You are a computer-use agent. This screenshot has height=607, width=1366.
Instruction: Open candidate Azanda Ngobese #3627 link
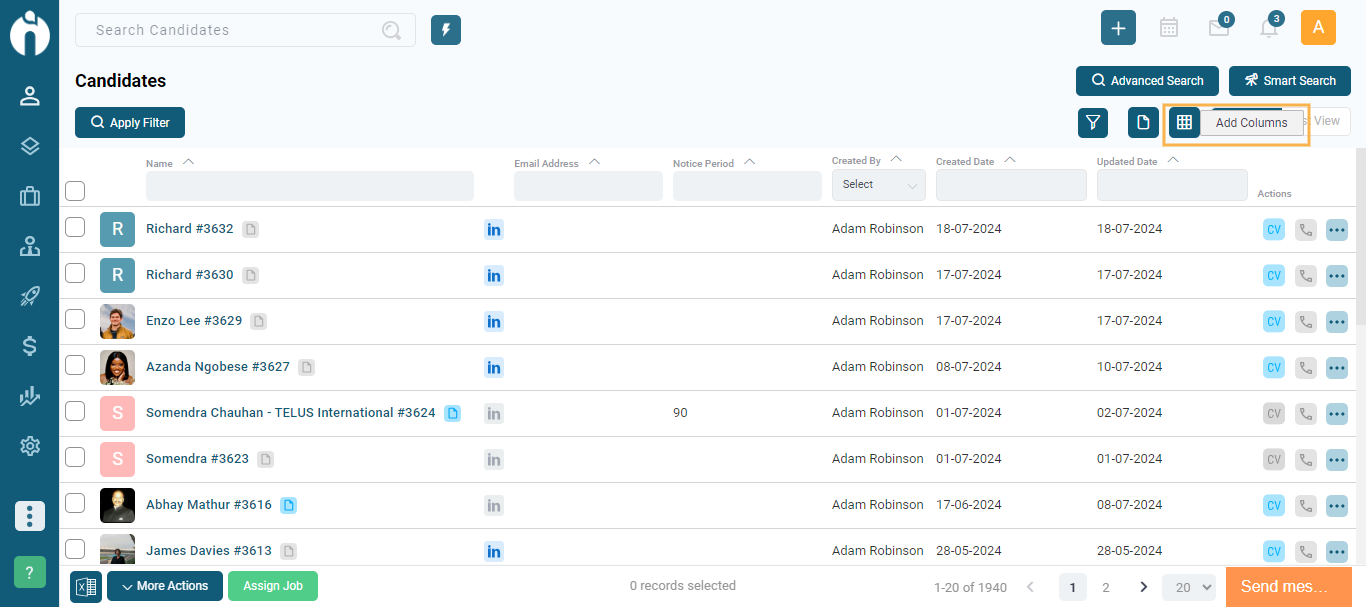tap(218, 367)
